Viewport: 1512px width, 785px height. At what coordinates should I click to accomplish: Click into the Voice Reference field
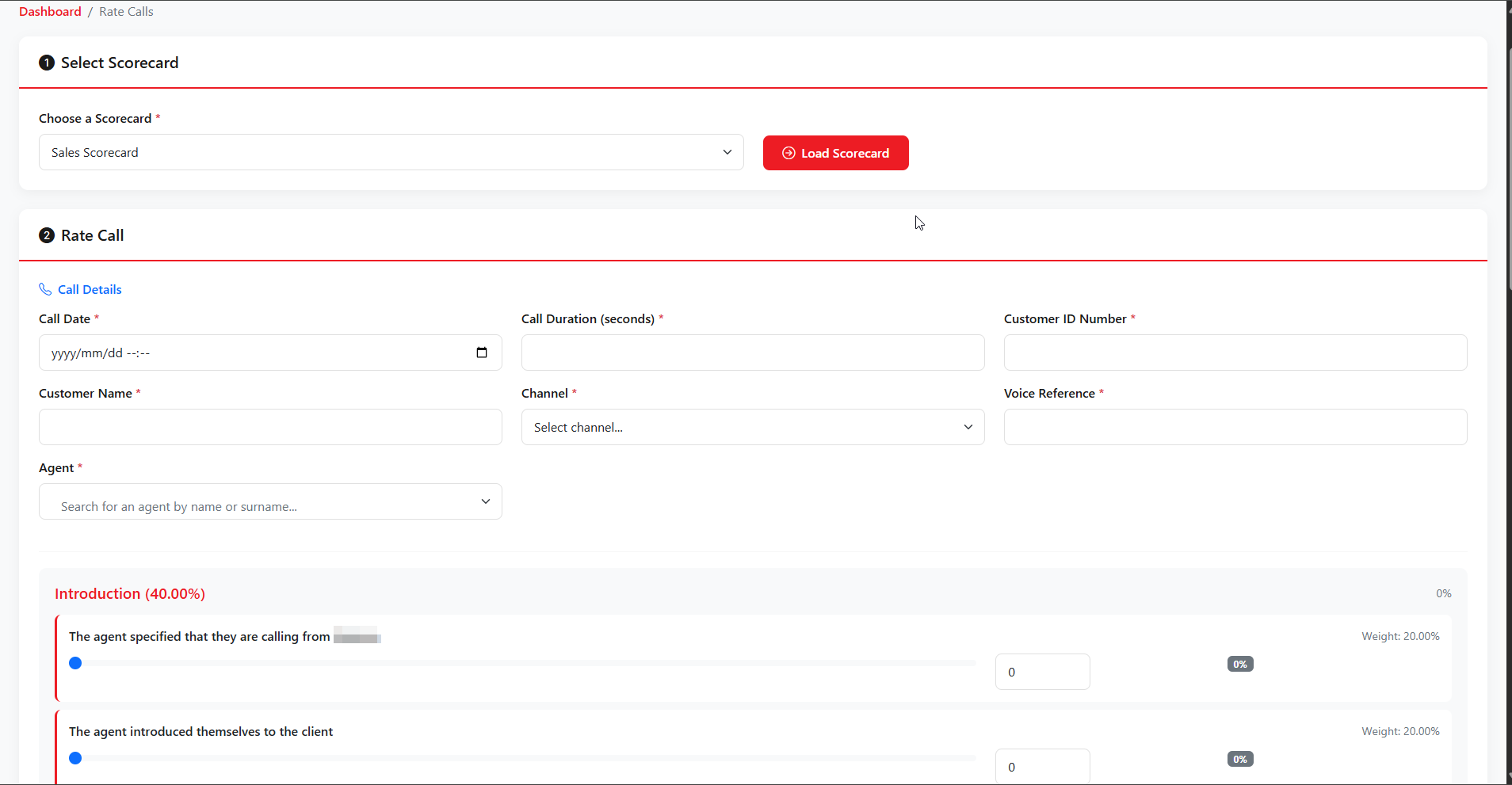1235,427
